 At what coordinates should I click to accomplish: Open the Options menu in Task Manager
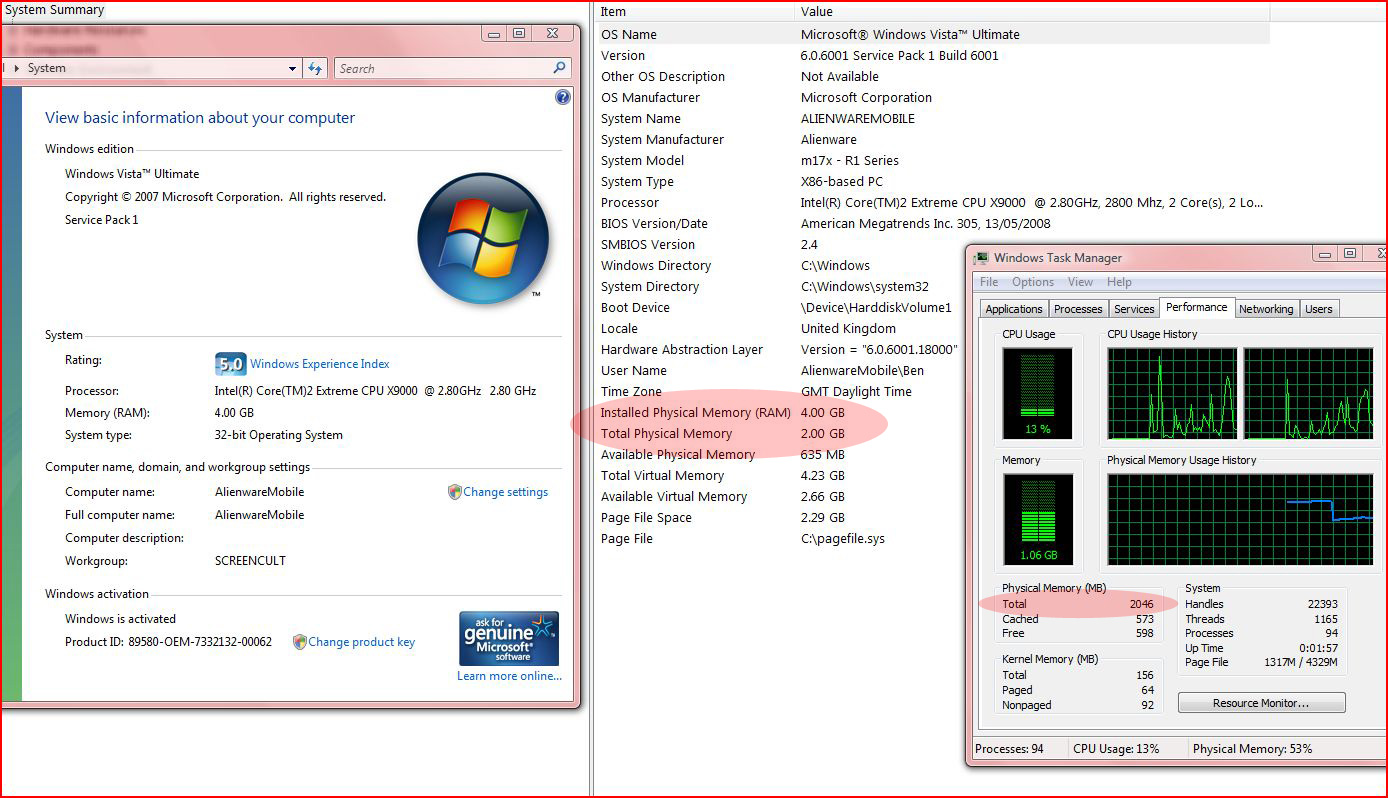coord(1033,282)
